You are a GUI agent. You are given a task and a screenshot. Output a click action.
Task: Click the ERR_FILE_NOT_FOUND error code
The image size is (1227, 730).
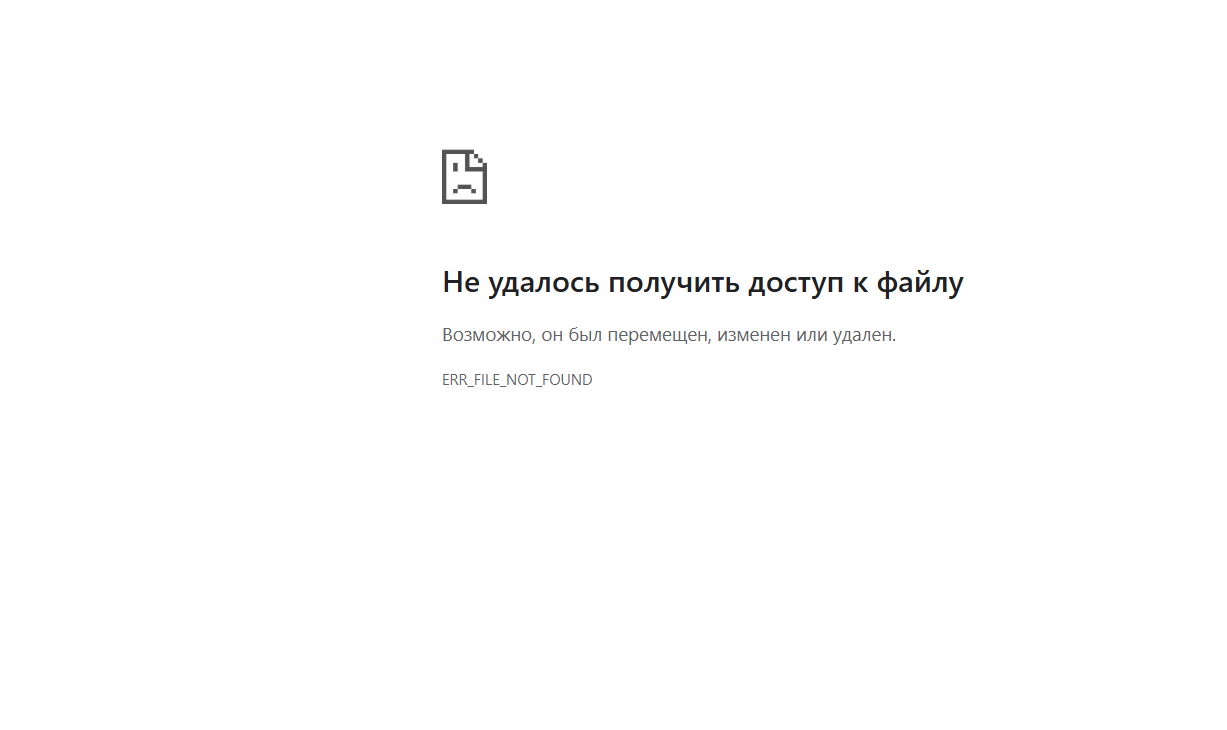pos(517,380)
